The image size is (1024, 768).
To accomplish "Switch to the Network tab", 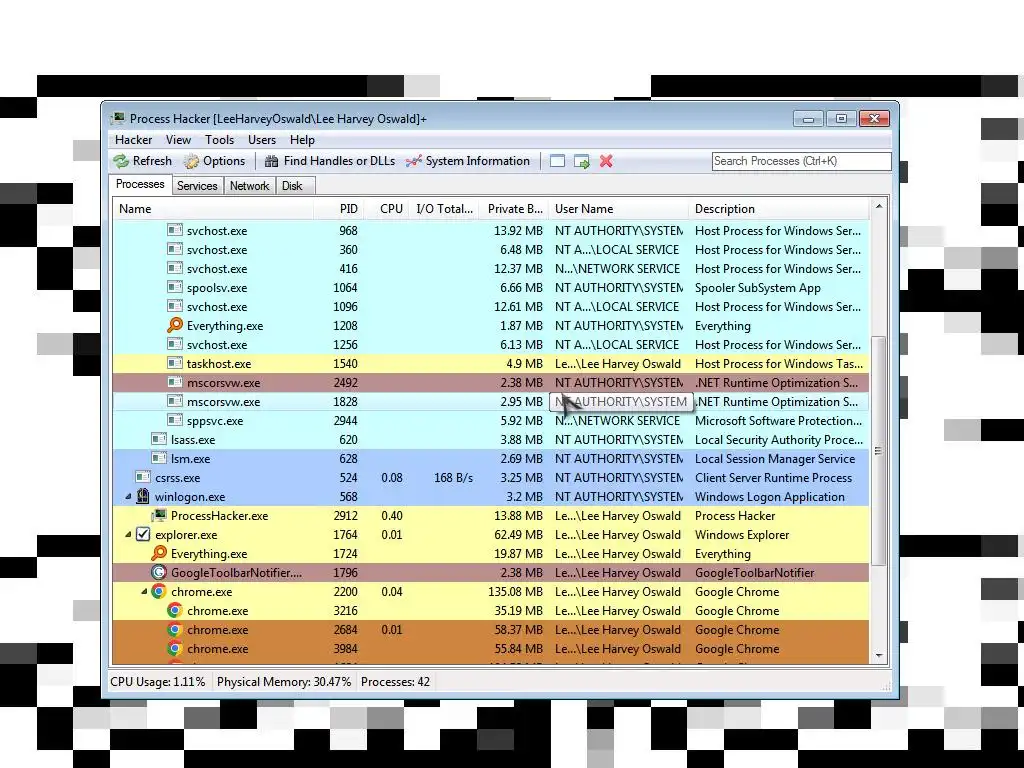I will click(249, 186).
